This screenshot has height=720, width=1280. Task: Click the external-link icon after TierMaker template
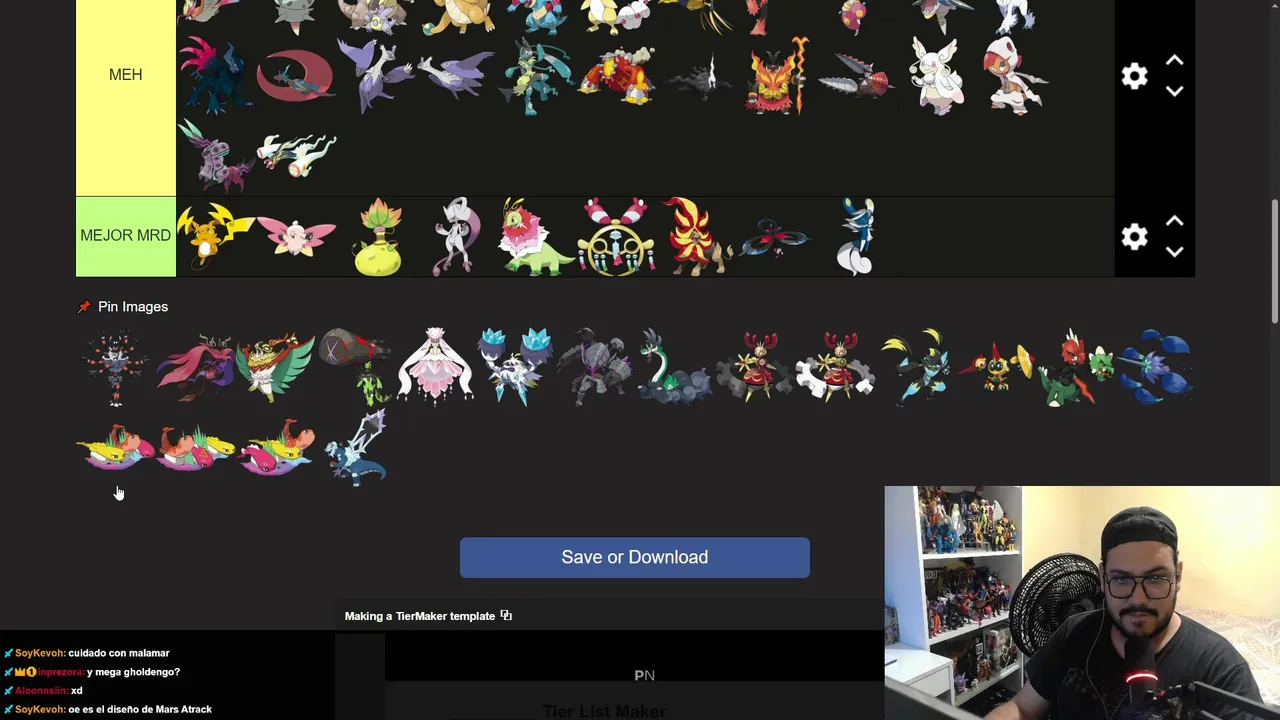[x=506, y=616]
